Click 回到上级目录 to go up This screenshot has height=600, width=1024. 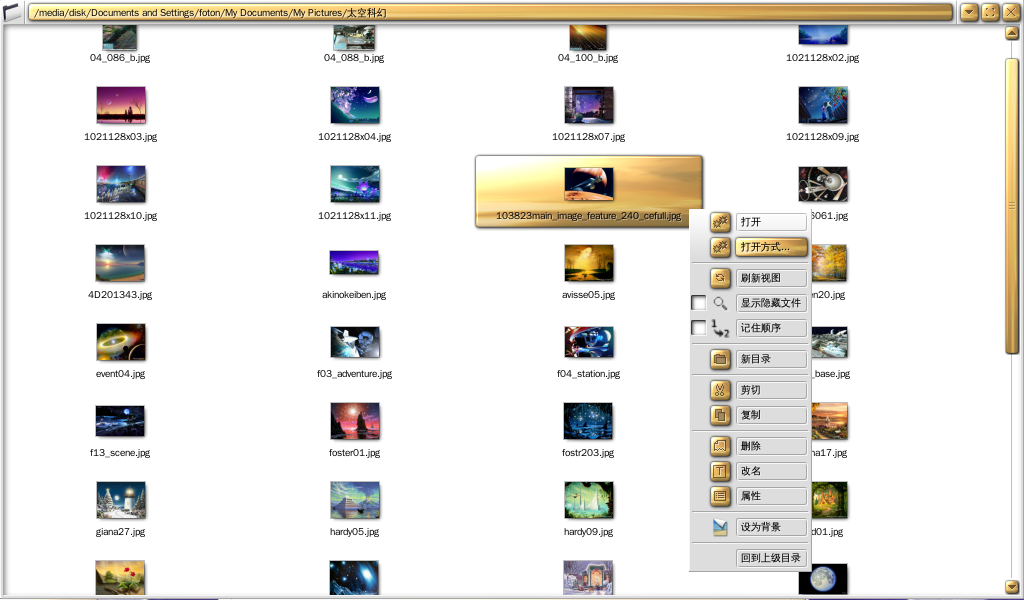[x=771, y=558]
